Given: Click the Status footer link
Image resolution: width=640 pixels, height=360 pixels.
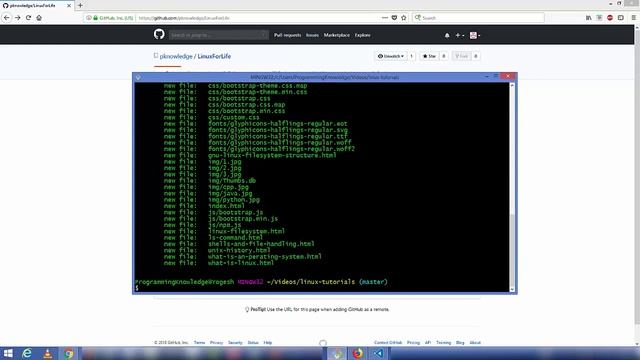Looking at the screenshot, I should (253, 343).
